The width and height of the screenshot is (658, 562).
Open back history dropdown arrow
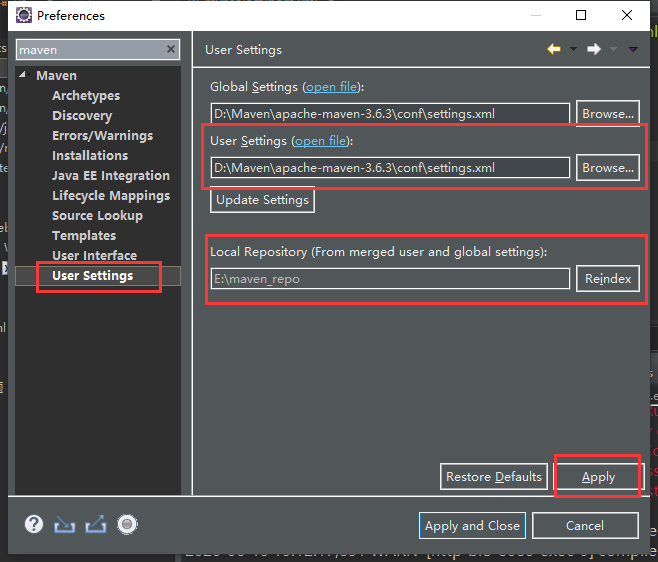(573, 49)
